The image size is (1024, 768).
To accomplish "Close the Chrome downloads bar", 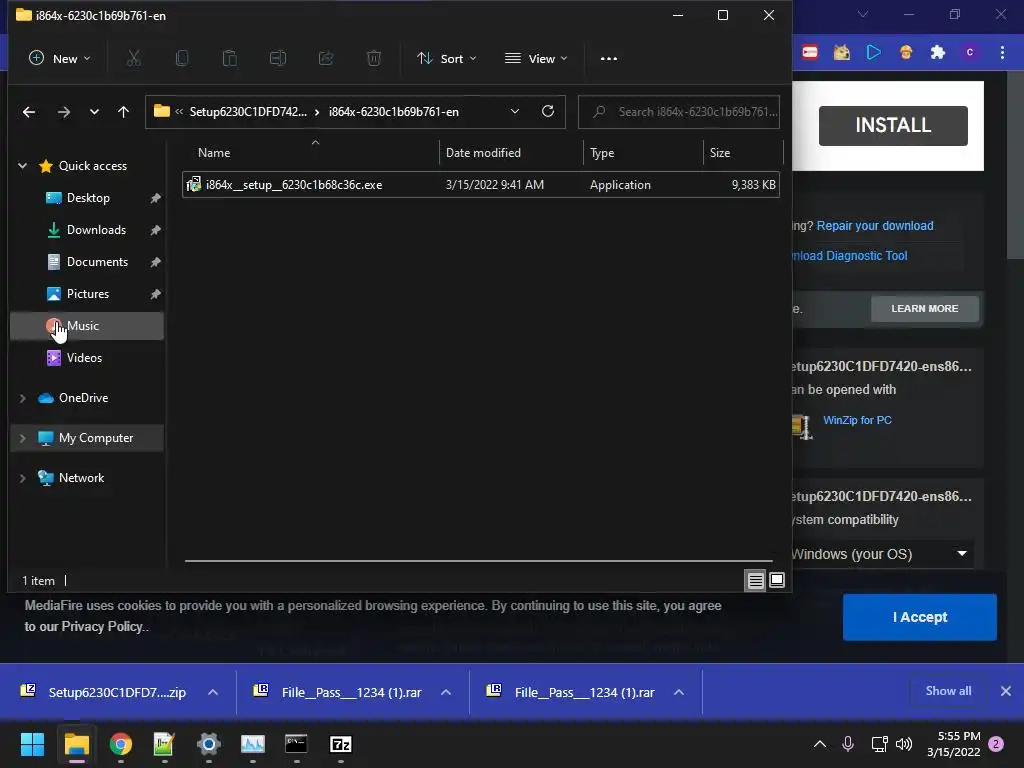I will (x=1006, y=691).
